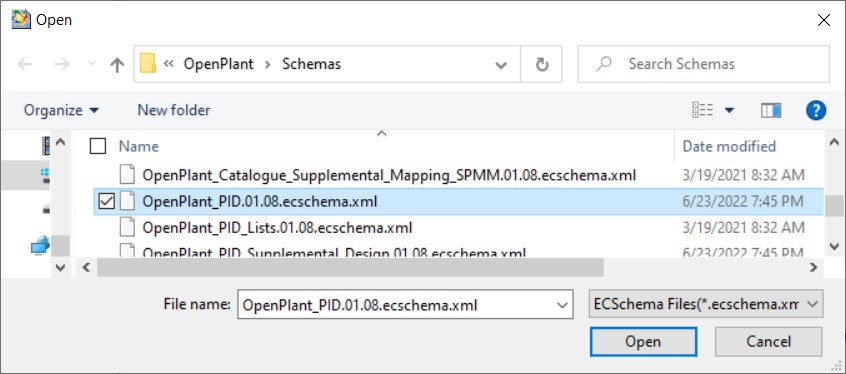Click New folder in the toolbar

[174, 110]
